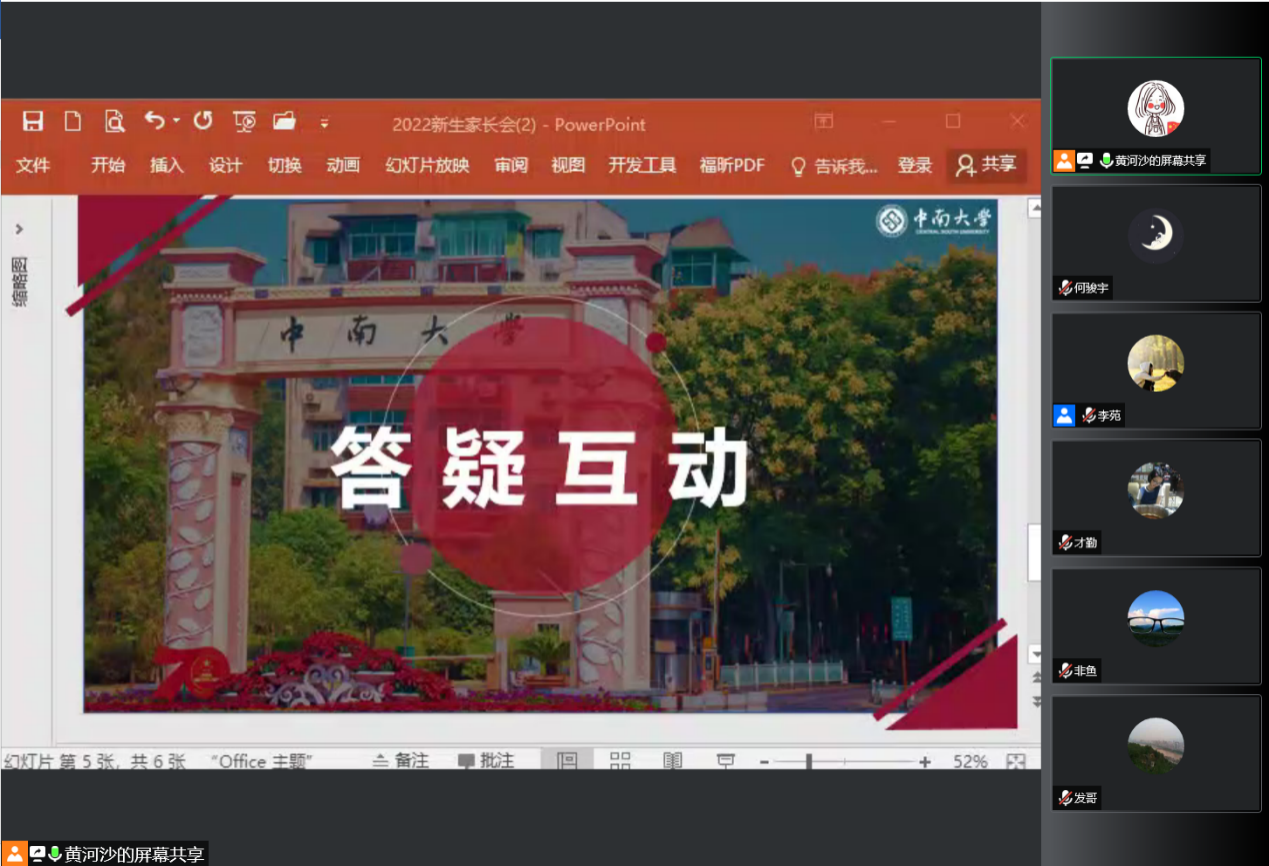The height and width of the screenshot is (866, 1269).
Task: Toggle the 备注 notes pane
Action: 400,761
